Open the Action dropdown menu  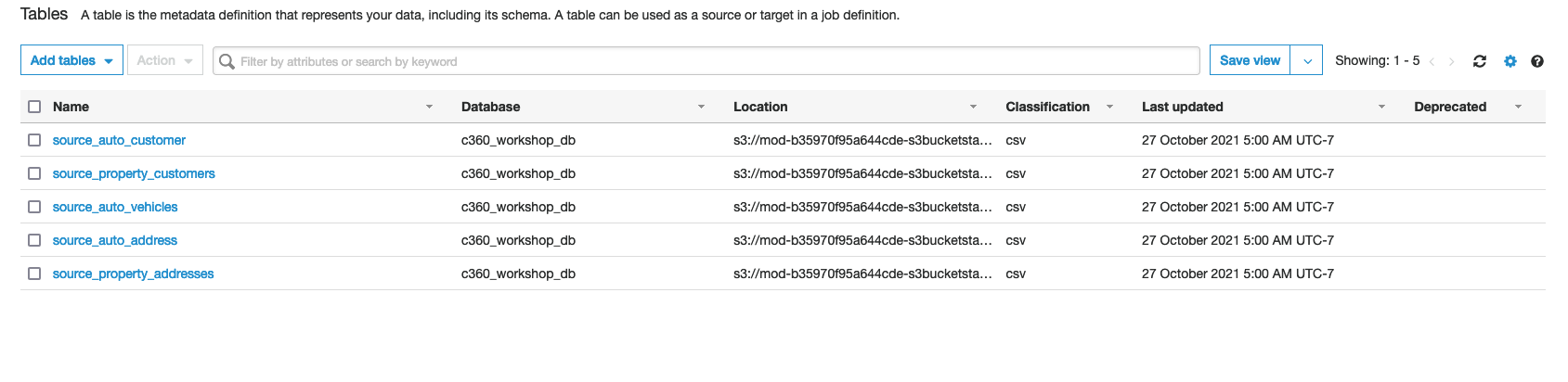tap(164, 60)
